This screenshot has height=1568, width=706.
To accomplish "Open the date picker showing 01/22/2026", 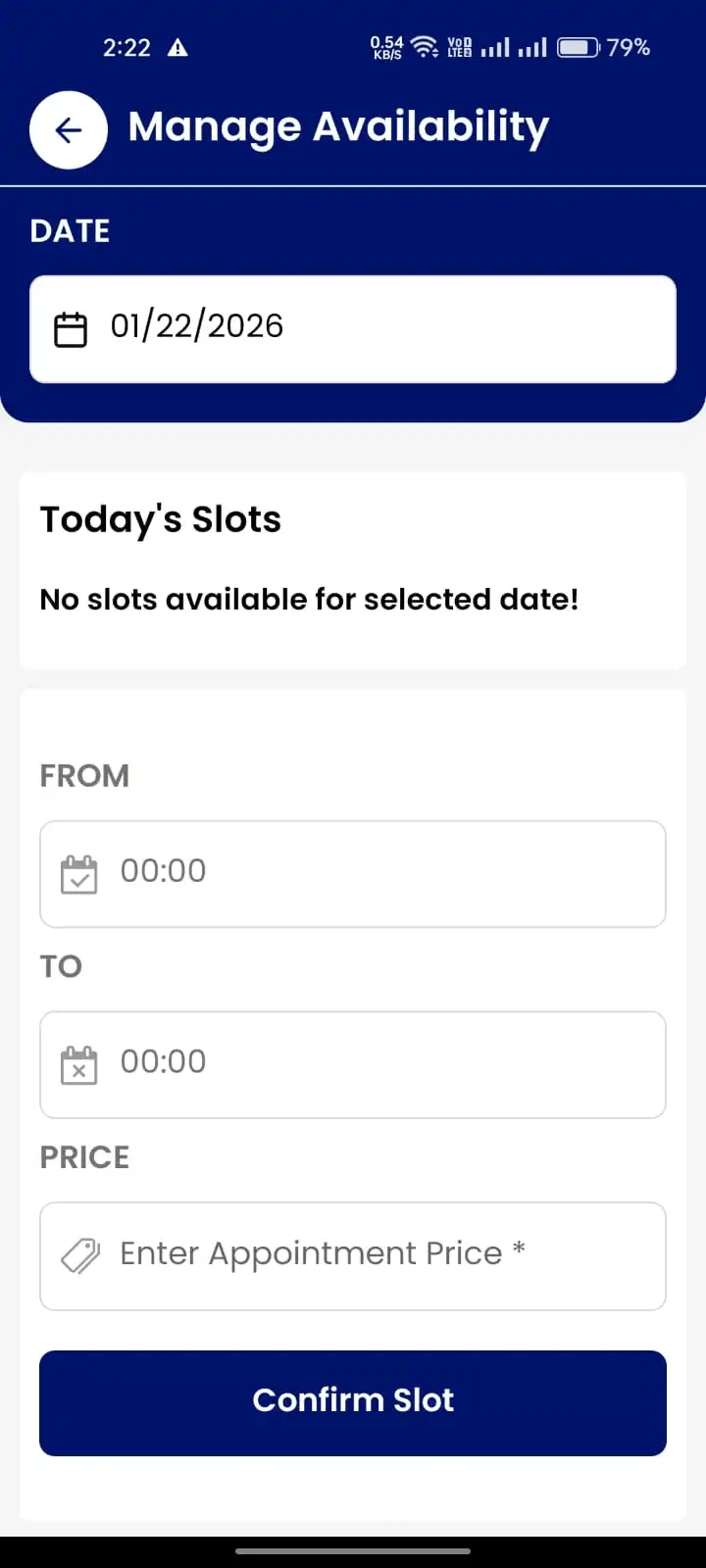I will (353, 329).
